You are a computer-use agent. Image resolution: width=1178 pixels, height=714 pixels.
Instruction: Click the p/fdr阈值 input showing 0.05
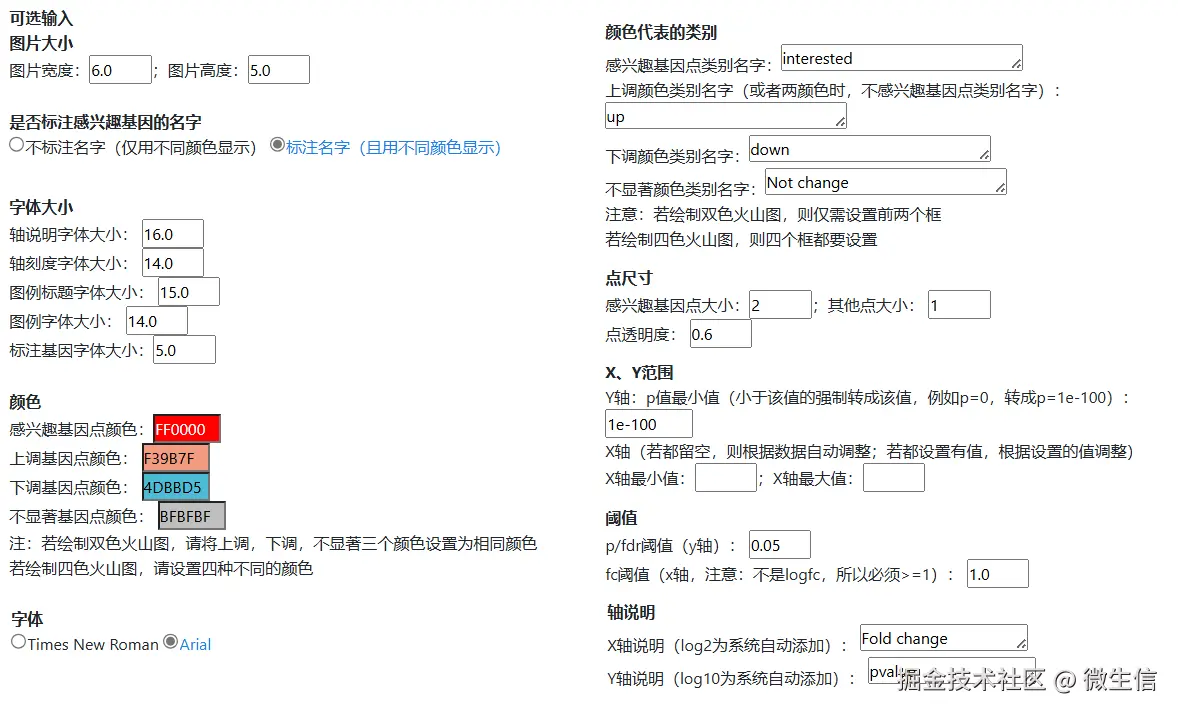(x=778, y=544)
